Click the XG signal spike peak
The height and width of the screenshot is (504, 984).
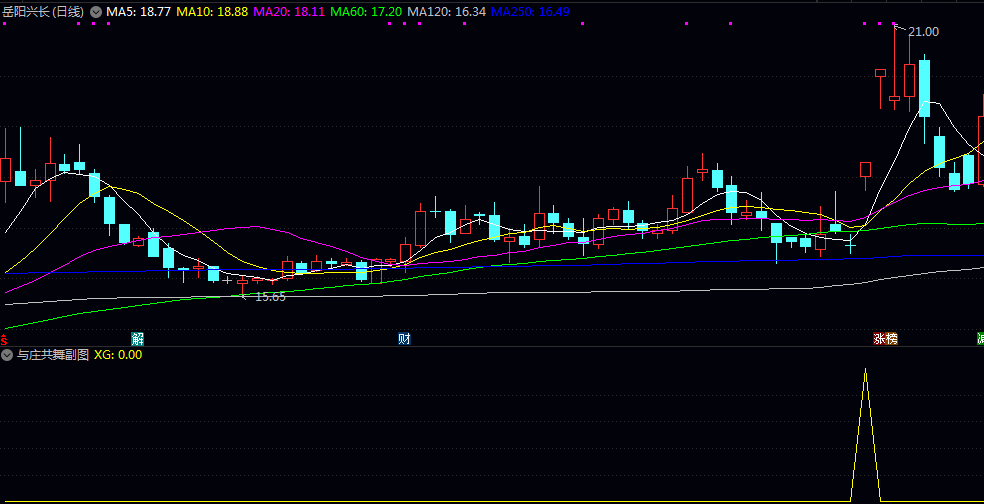coord(865,370)
